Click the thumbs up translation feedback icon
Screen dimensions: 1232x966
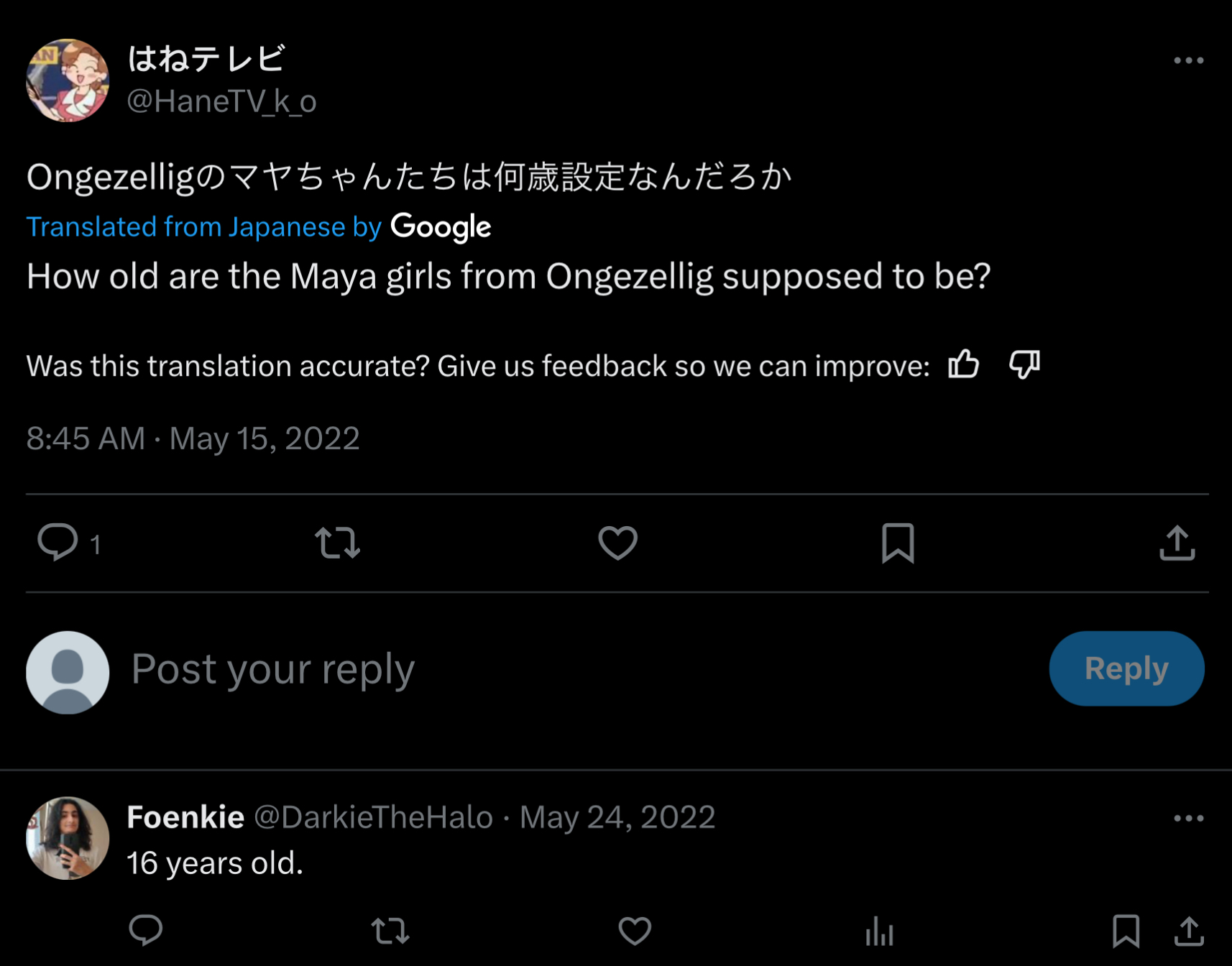click(963, 364)
